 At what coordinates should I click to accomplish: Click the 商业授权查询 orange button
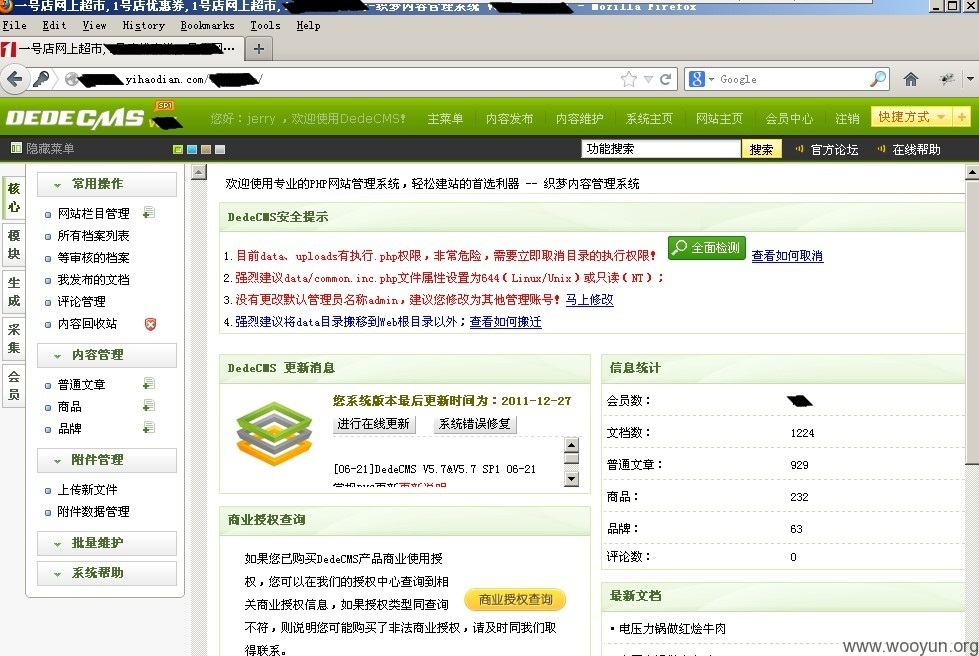tap(516, 600)
